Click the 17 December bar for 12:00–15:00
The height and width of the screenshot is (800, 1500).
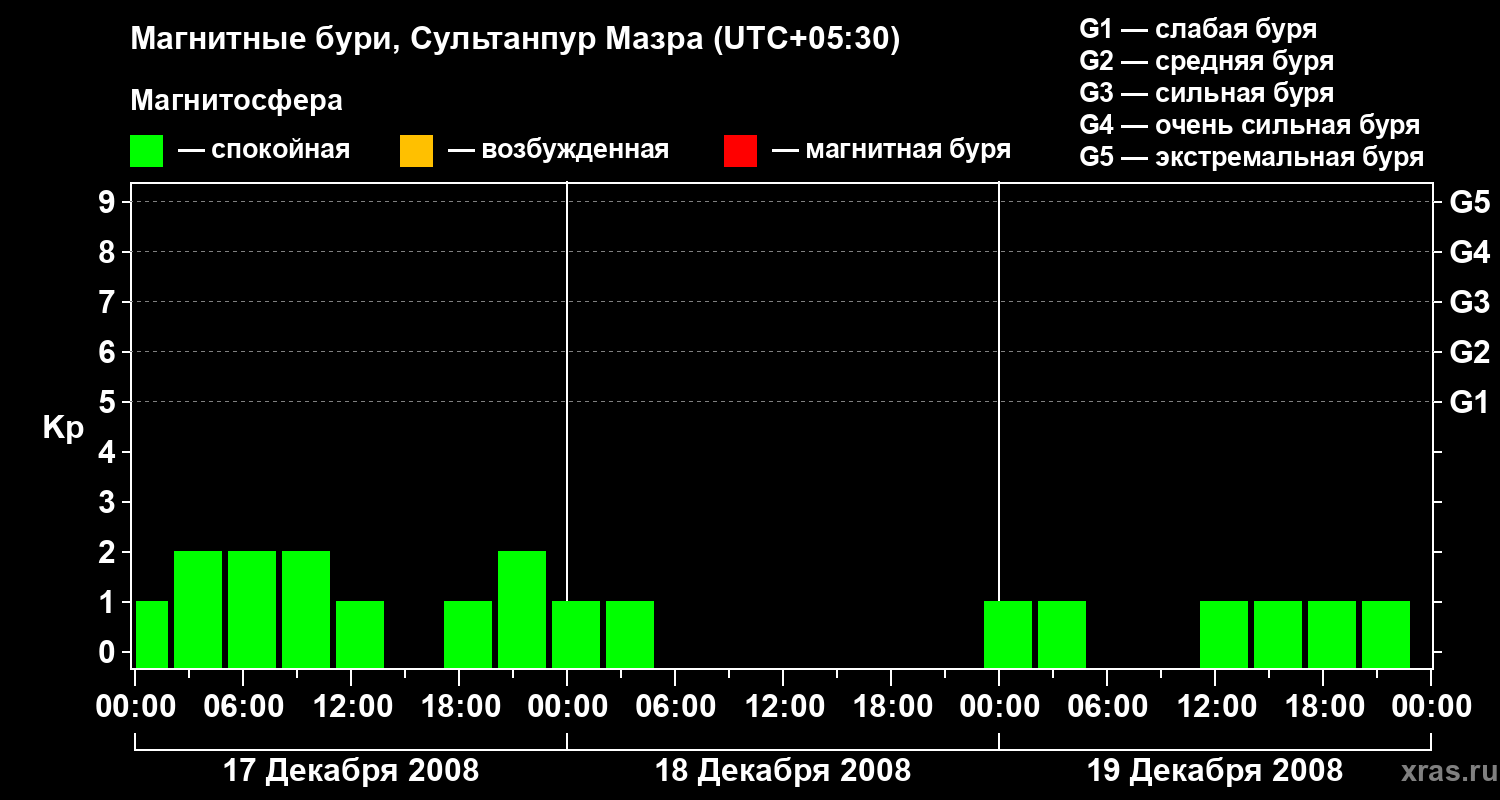coord(360,634)
